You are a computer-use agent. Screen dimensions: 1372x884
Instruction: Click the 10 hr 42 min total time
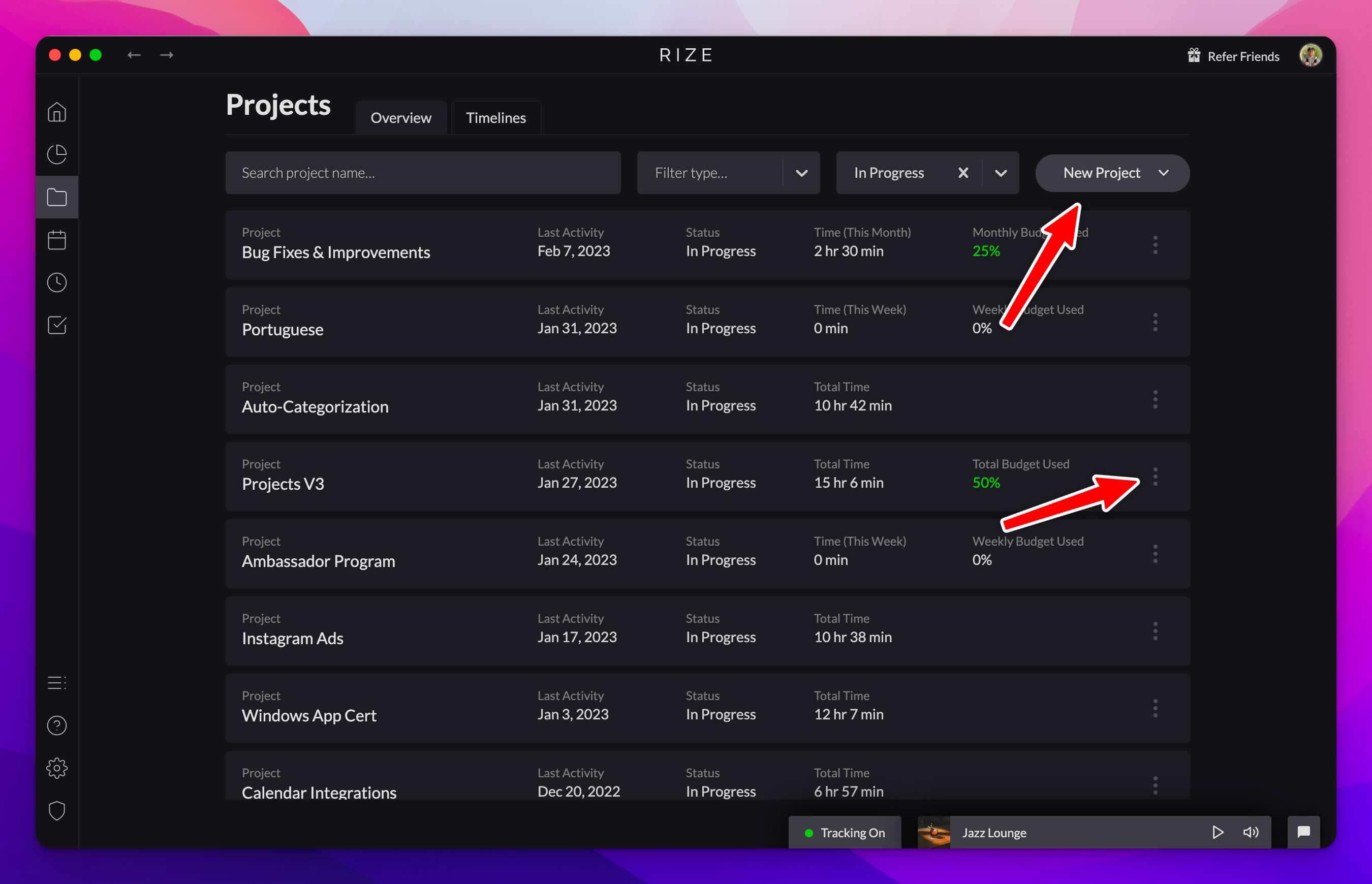tap(853, 405)
